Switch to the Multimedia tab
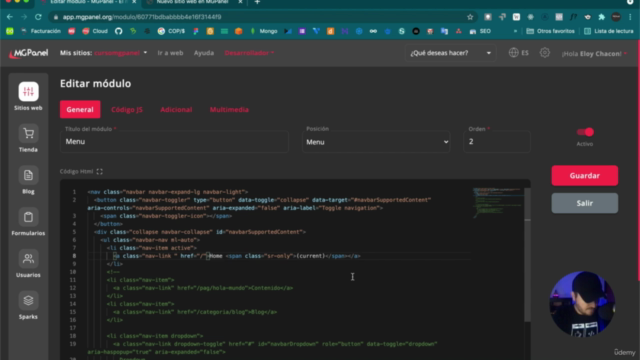The image size is (640, 360). click(x=229, y=109)
